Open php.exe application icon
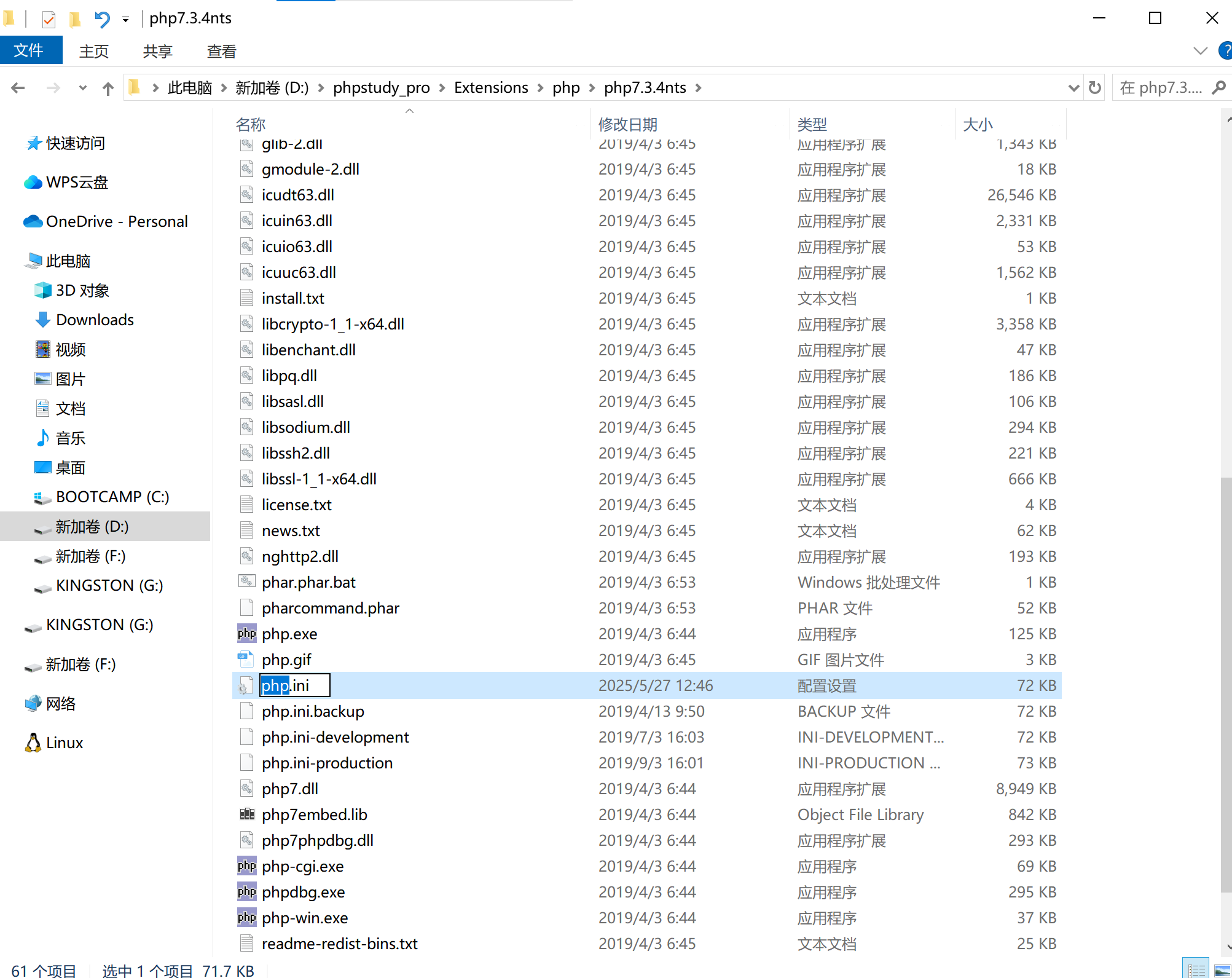The height and width of the screenshot is (978, 1232). 246,634
